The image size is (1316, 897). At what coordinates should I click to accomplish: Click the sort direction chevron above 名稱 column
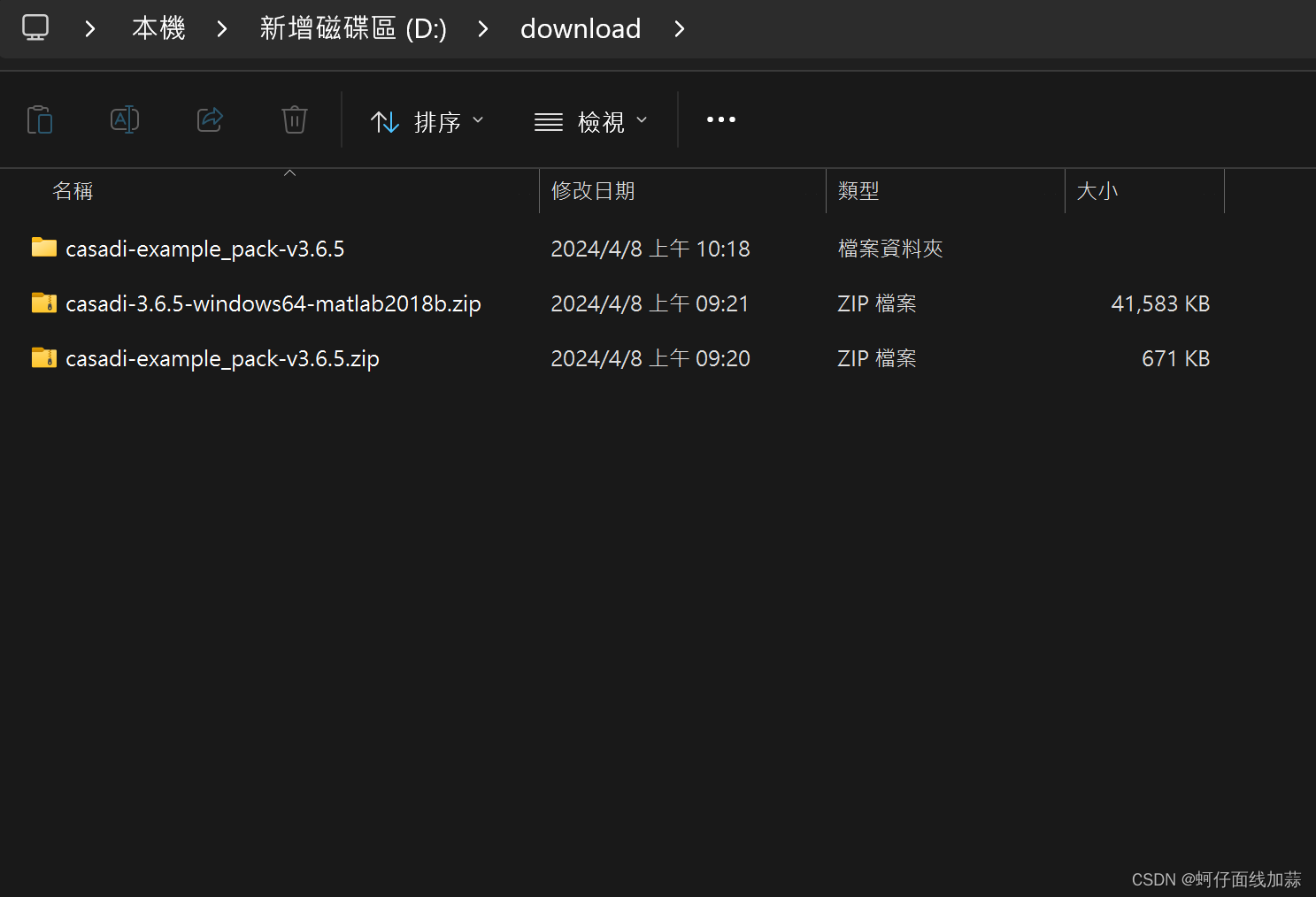click(289, 172)
